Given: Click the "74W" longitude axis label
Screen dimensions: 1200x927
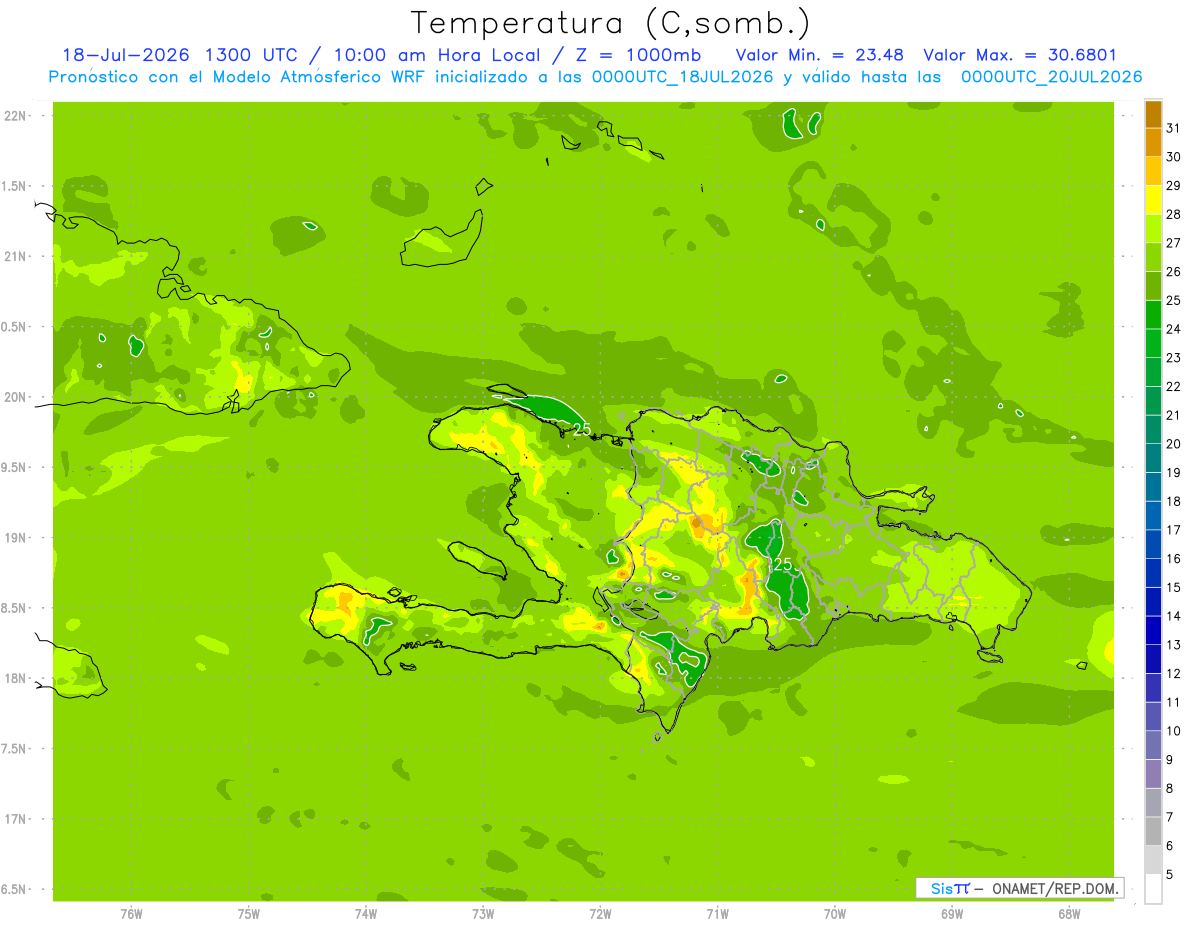Looking at the screenshot, I should click(x=366, y=913).
